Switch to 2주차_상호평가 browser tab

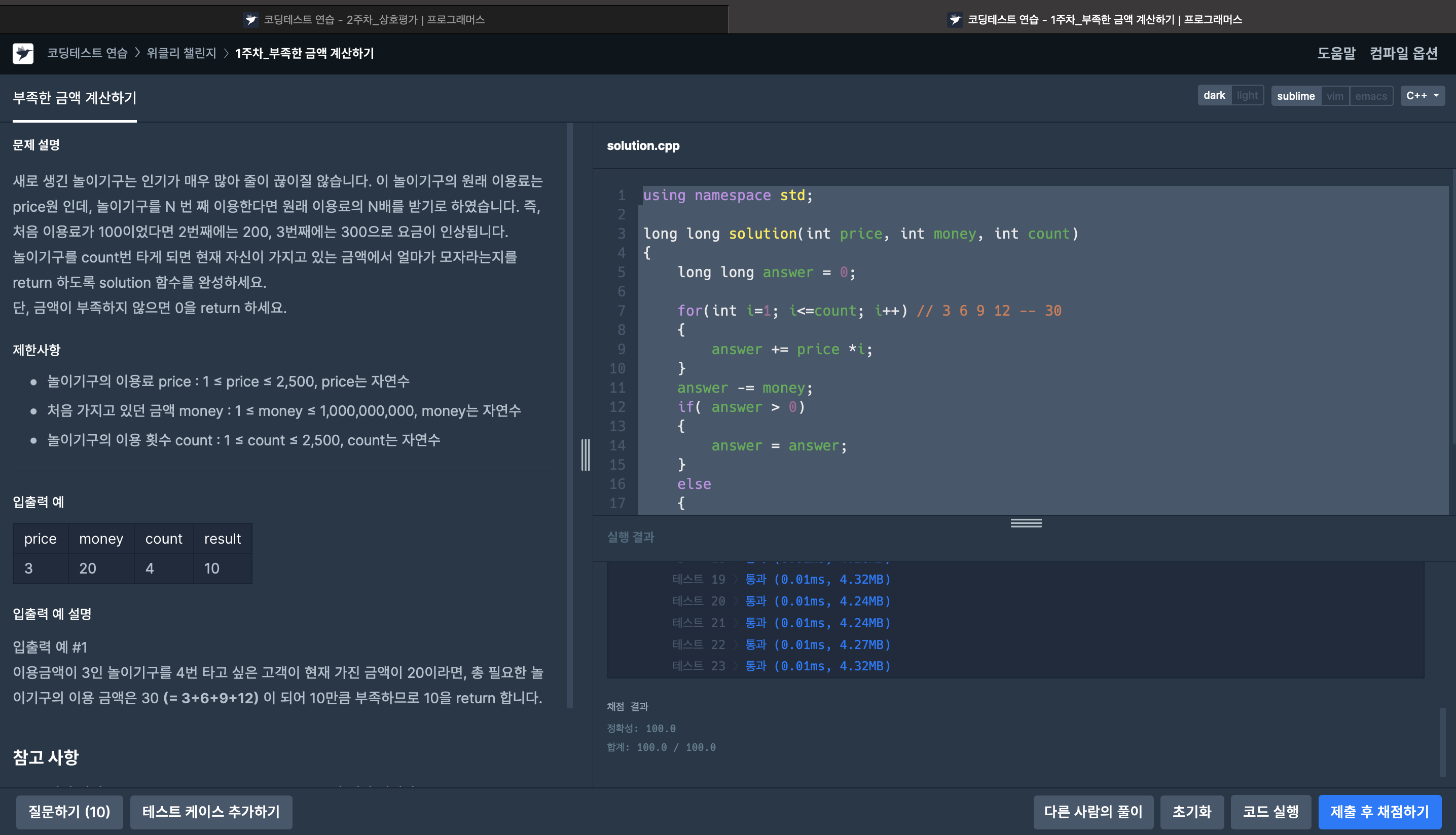[x=363, y=19]
